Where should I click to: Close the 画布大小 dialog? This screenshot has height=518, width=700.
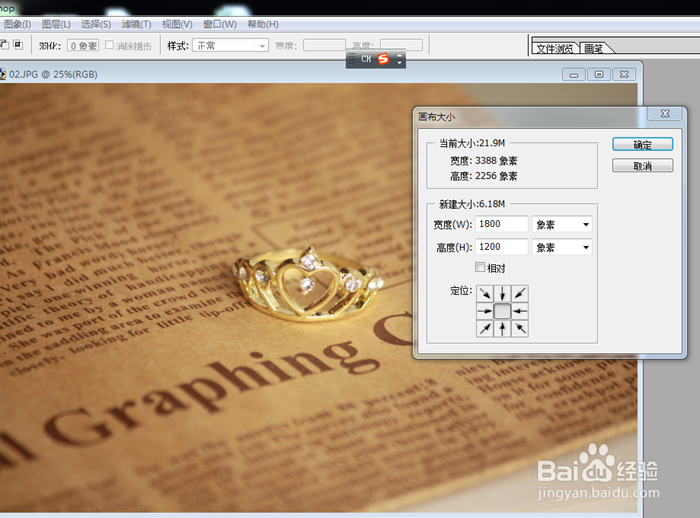[665, 114]
